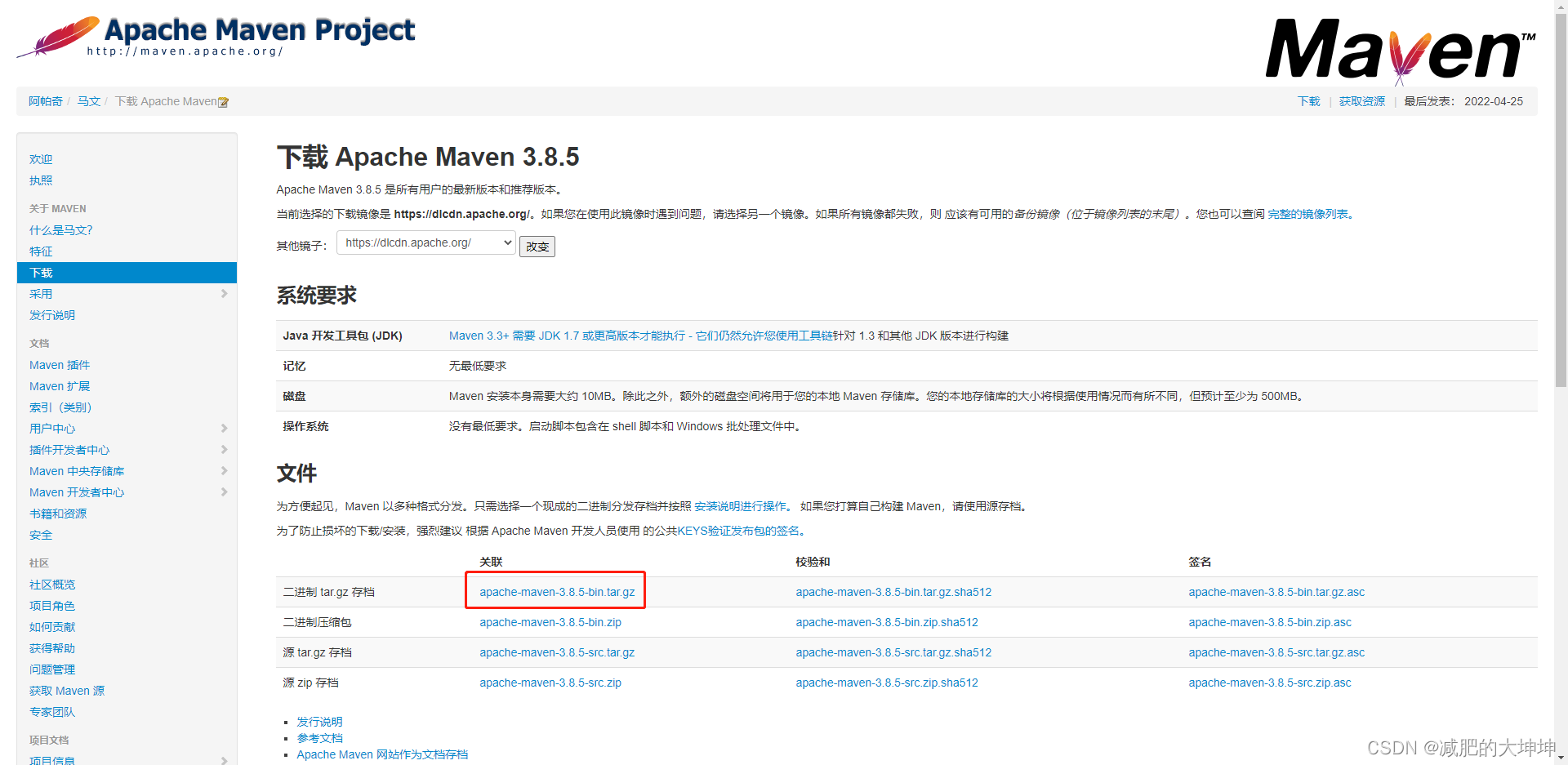Open 发行说明 in the sidebar
Image resolution: width=1568 pixels, height=765 pixels.
pyautogui.click(x=52, y=315)
